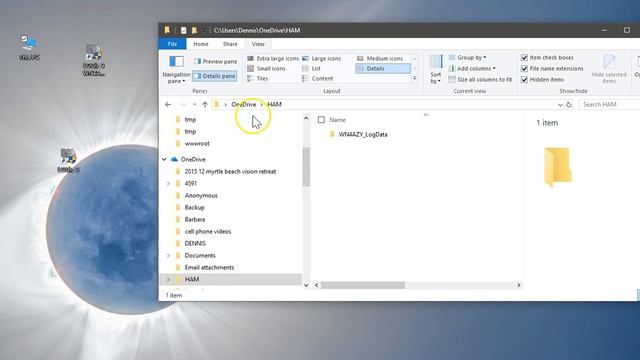
Task: Click the navigation pane vertical scrollbar thumb
Action: 306,167
